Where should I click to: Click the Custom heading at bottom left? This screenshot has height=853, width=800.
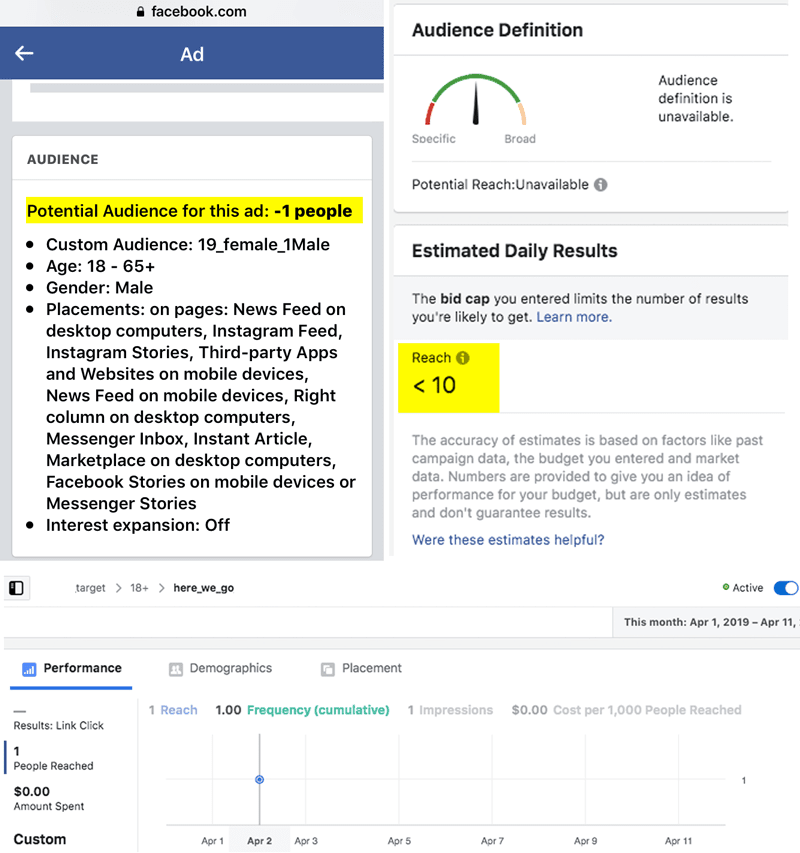pos(40,839)
